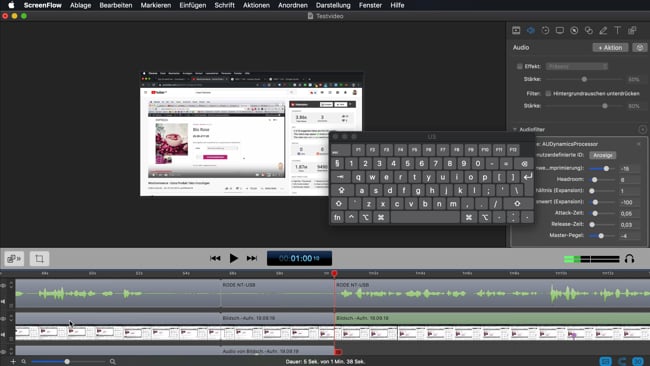Image resolution: width=650 pixels, height=366 pixels.
Task: Jump to next clip with fast-forward button
Action: click(x=252, y=258)
